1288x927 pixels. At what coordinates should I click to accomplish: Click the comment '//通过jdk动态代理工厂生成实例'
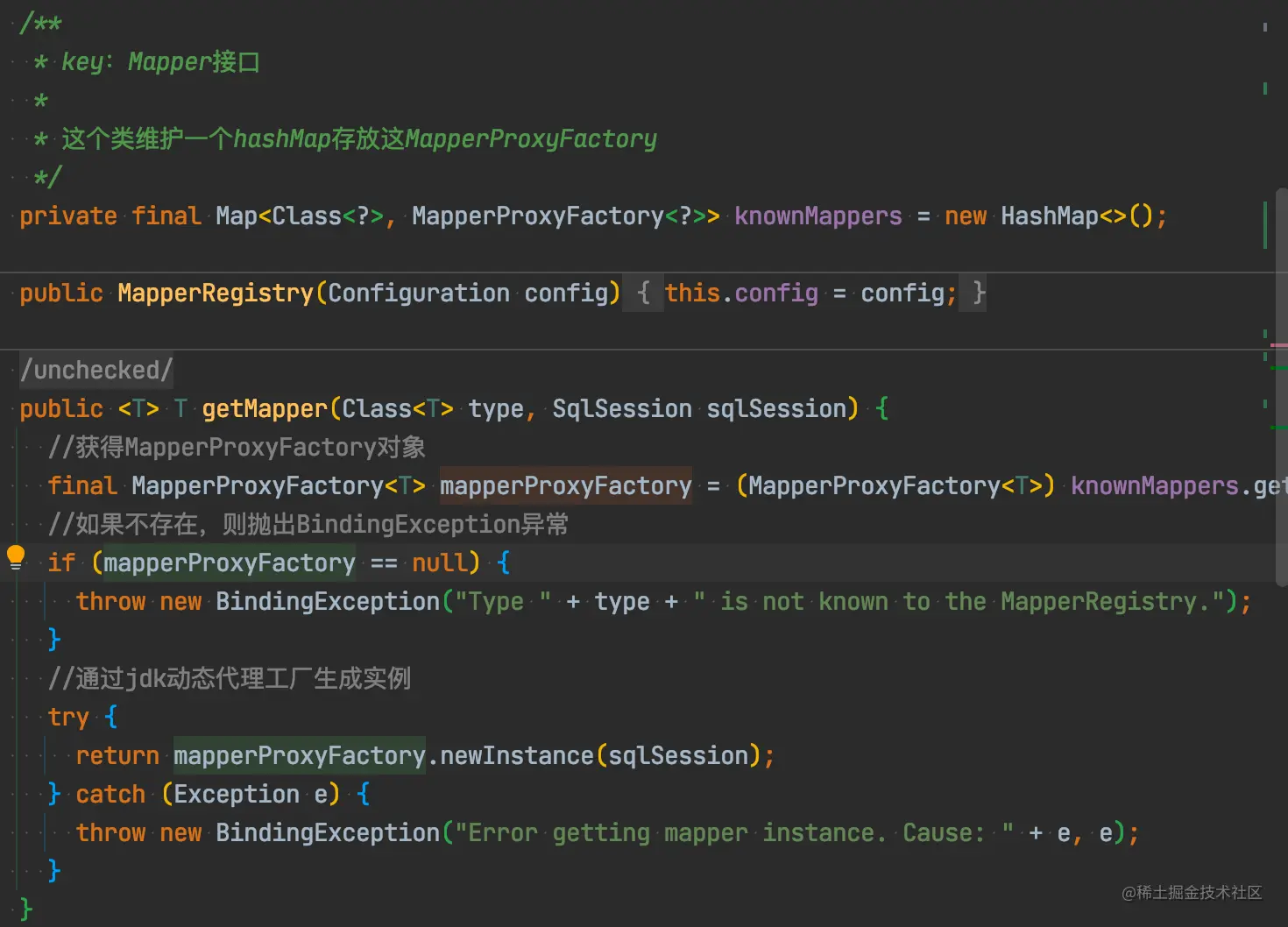(x=230, y=678)
